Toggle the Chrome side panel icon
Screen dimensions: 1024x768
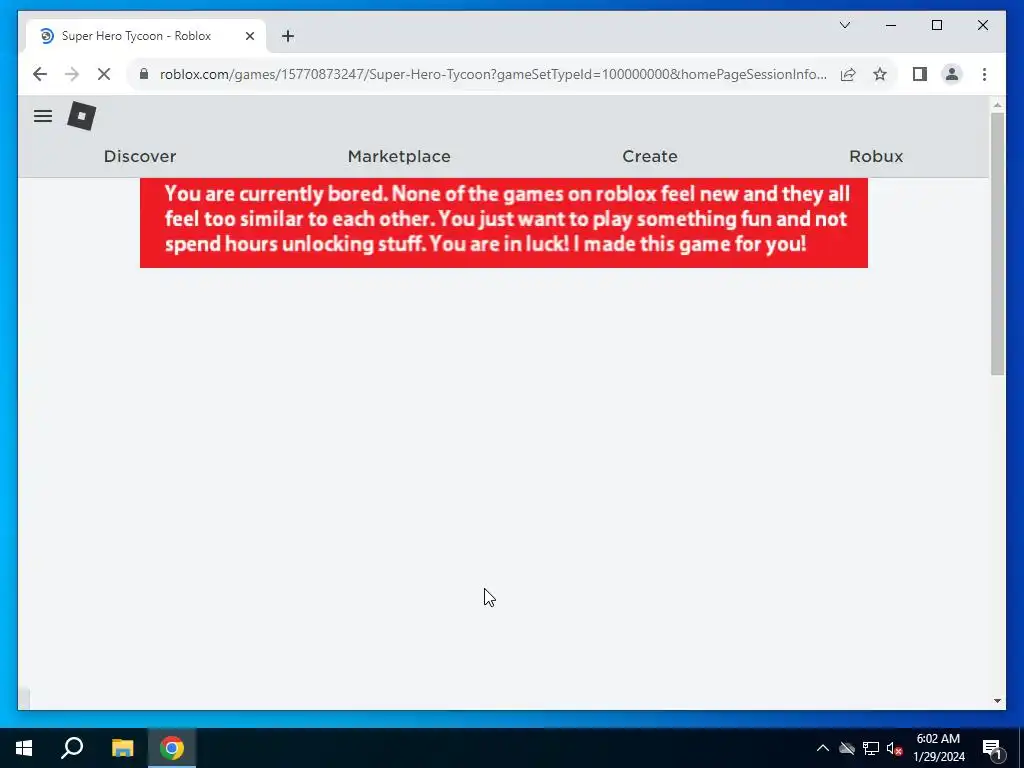920,74
